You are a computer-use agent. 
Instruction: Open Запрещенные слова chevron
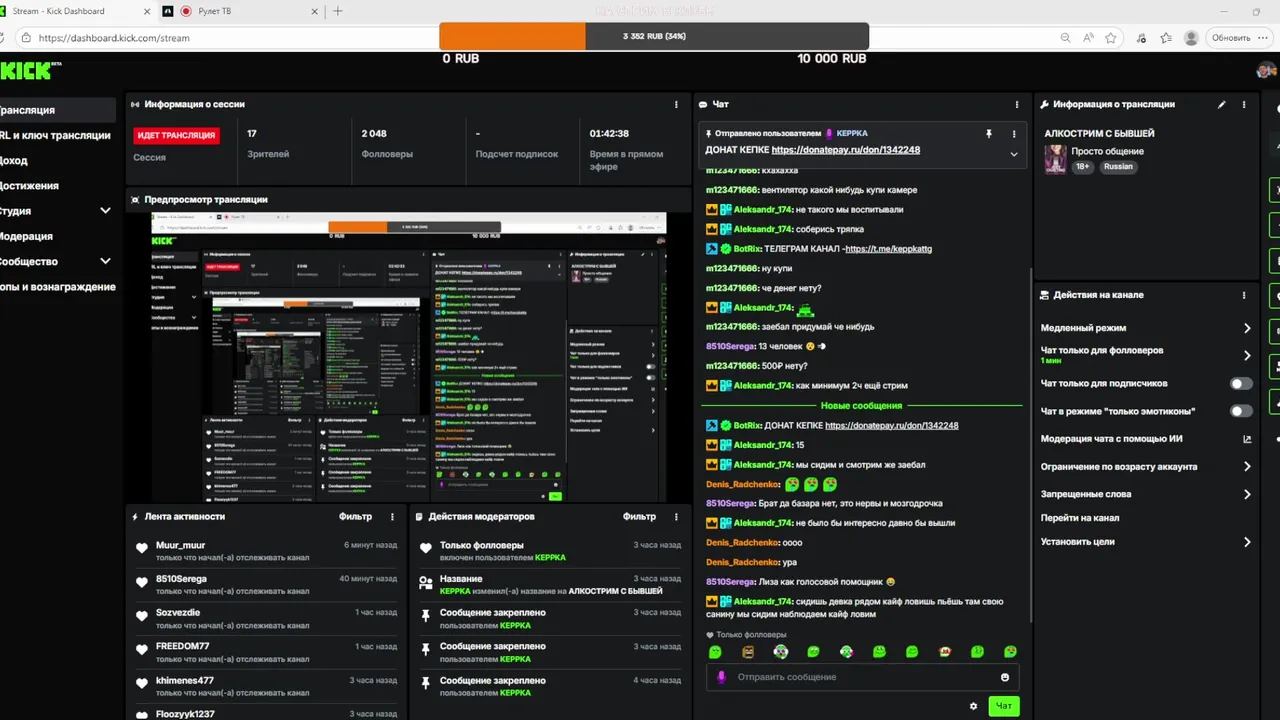[x=1247, y=494]
